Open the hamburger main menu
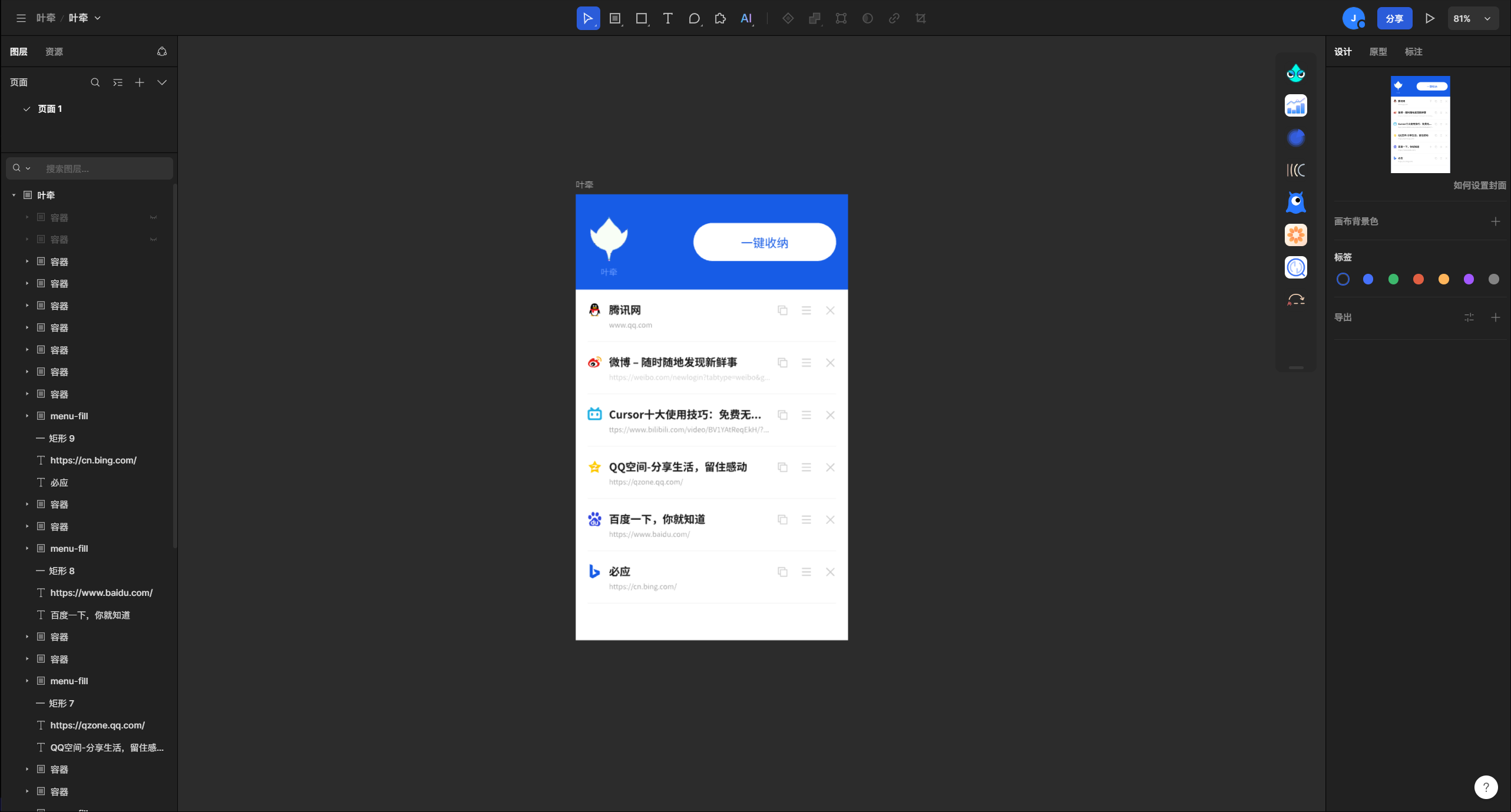 (21, 18)
